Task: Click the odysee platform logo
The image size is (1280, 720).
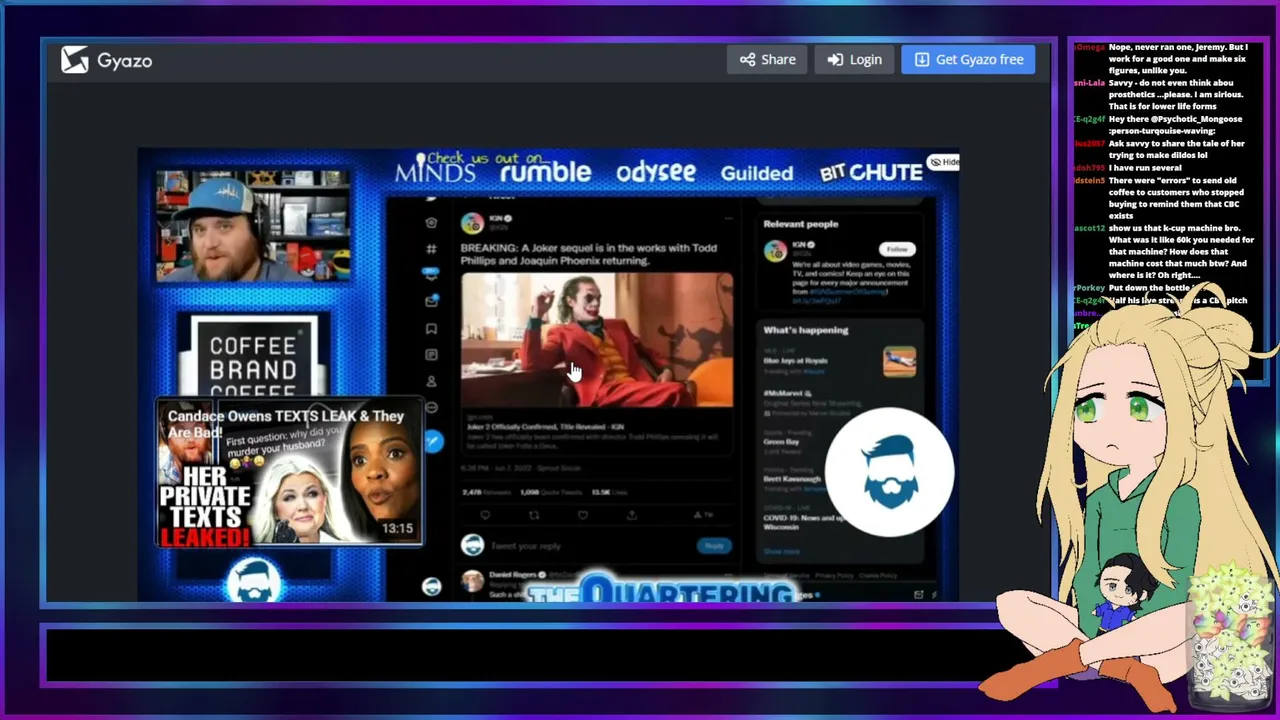Action: point(655,173)
